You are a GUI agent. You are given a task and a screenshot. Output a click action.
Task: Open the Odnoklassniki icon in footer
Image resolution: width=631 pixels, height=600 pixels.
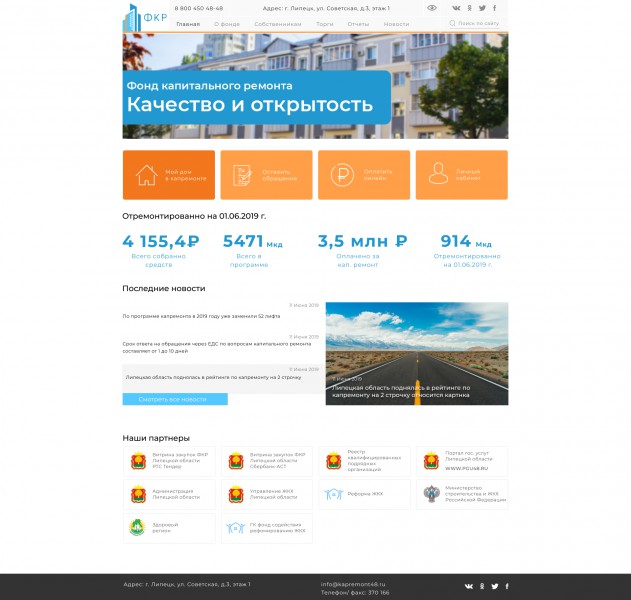[482, 586]
